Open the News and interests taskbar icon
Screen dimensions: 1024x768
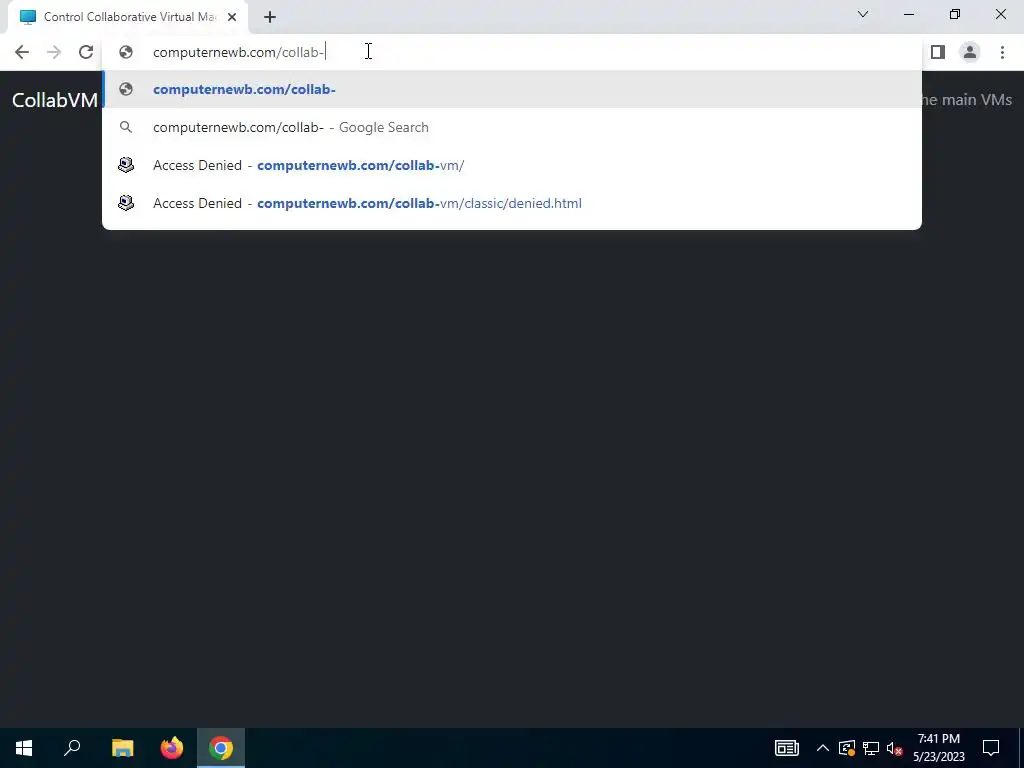[787, 748]
